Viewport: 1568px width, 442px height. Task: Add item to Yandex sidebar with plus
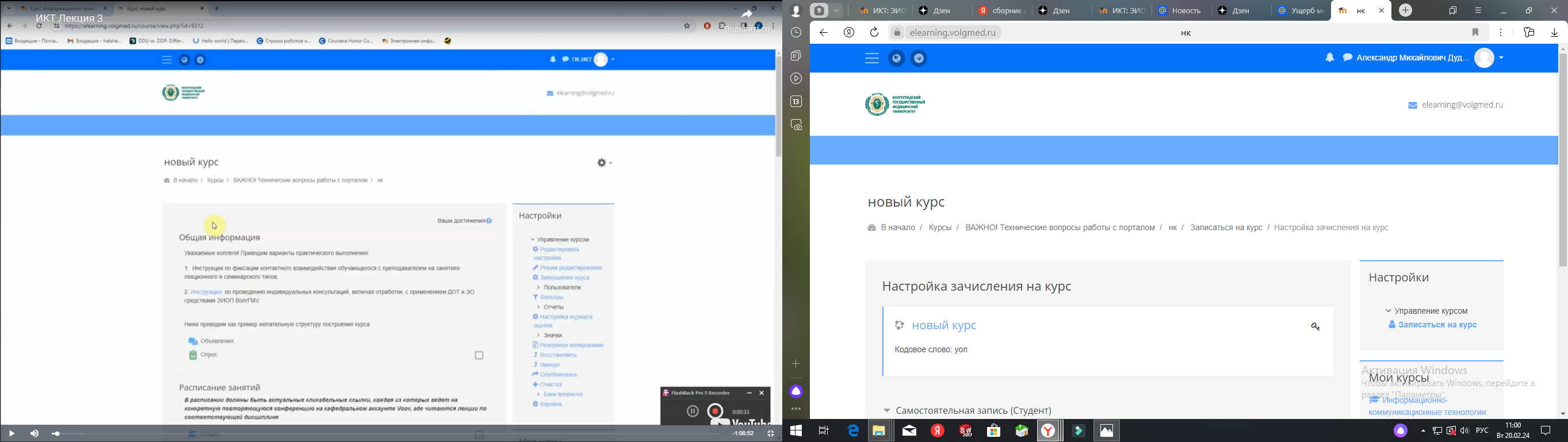click(796, 364)
